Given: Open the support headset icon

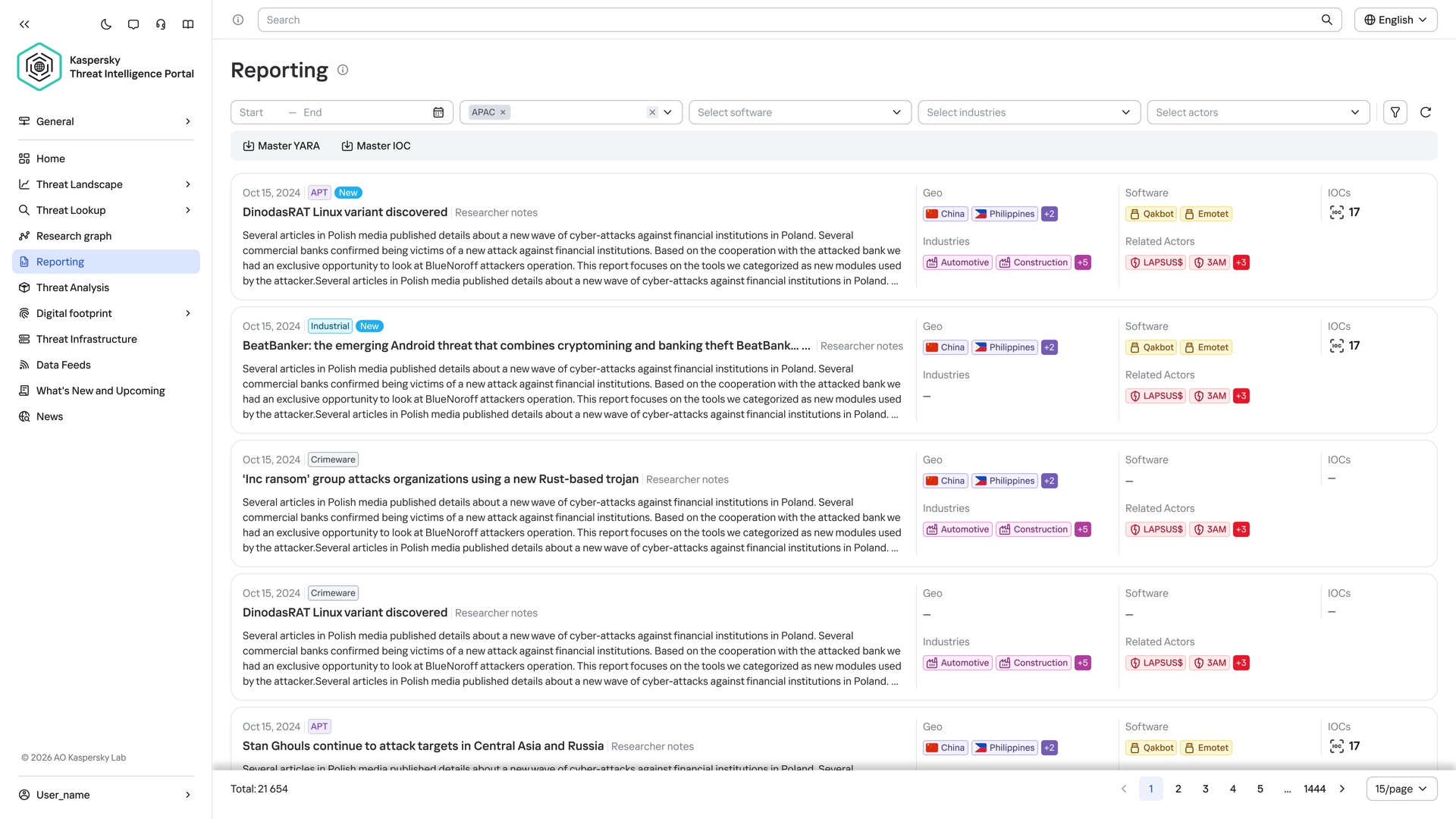Looking at the screenshot, I should point(161,24).
